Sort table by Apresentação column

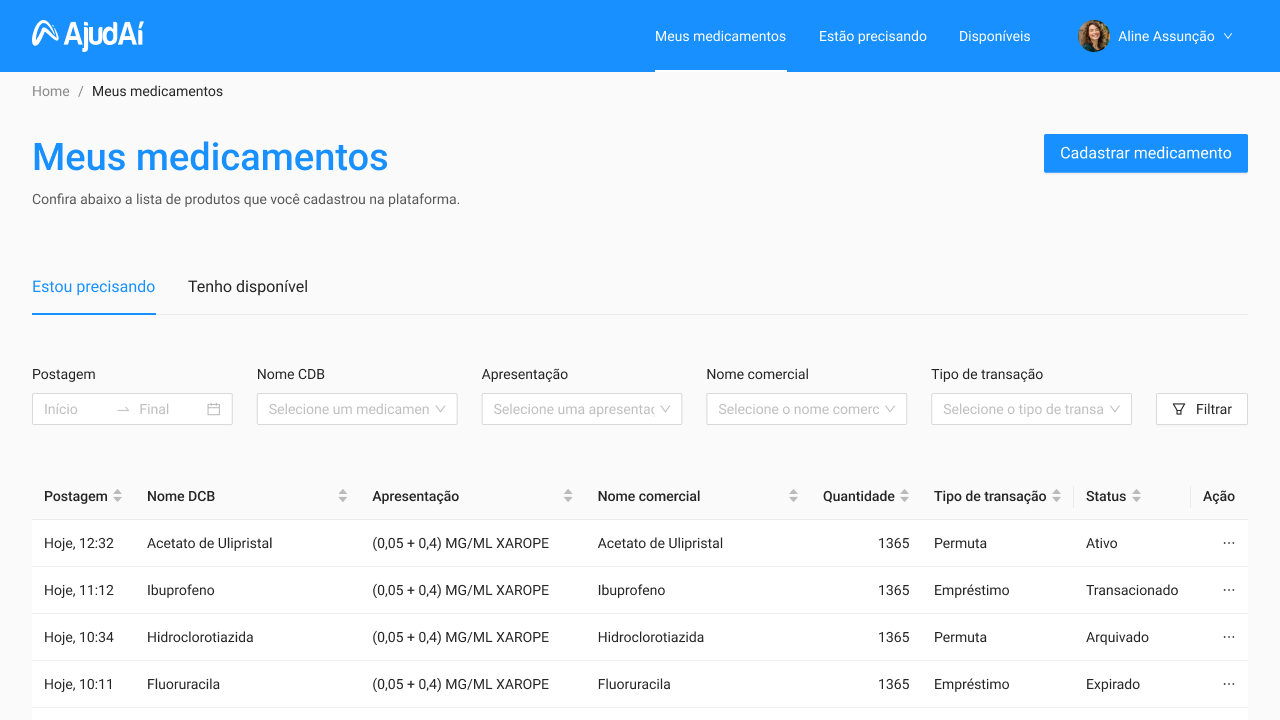(568, 496)
